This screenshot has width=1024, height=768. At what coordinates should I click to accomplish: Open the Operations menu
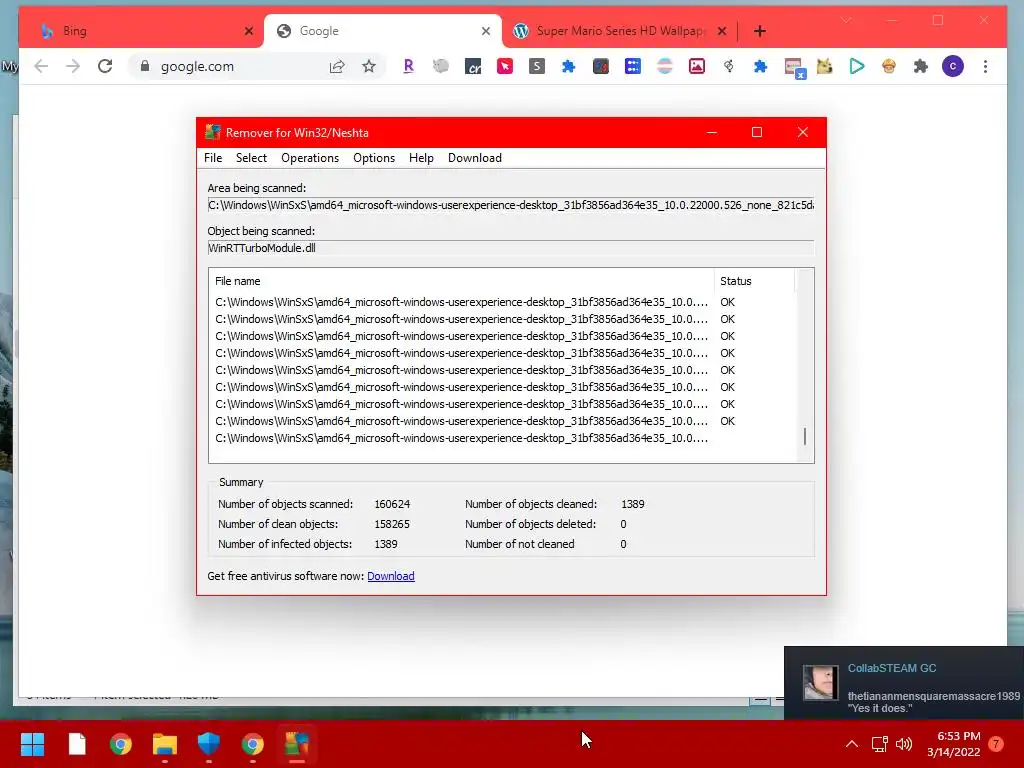(310, 158)
